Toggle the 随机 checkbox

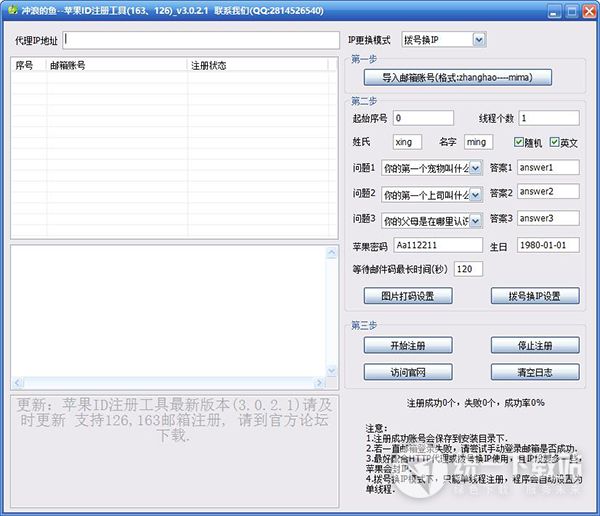[x=518, y=142]
